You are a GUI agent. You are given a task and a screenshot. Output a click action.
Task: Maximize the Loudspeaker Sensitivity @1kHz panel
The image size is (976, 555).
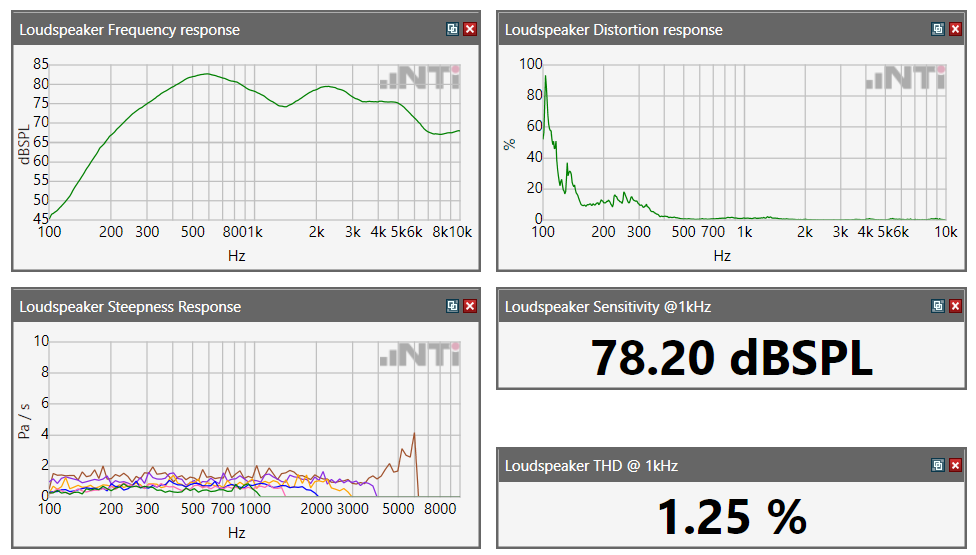[x=938, y=306]
